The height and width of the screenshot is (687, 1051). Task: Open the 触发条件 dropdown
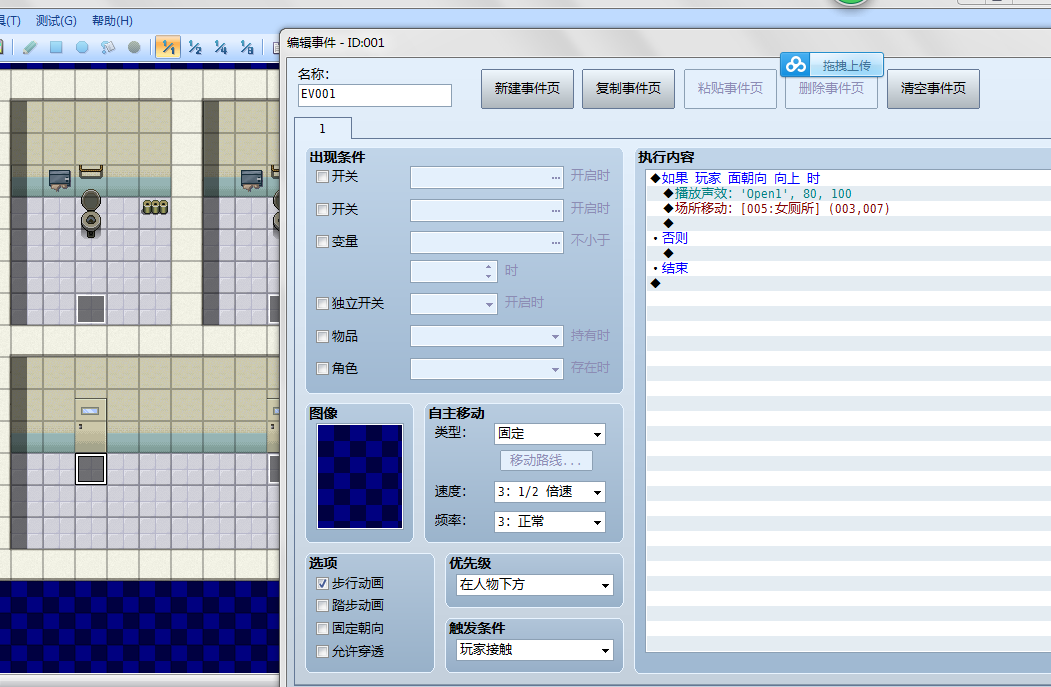click(x=534, y=649)
